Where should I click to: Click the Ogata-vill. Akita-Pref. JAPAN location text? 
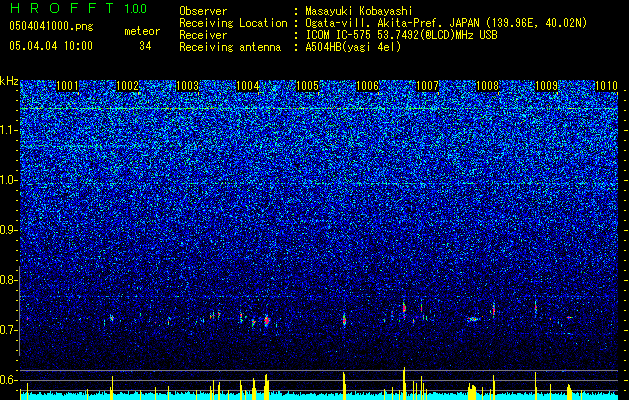click(446, 23)
